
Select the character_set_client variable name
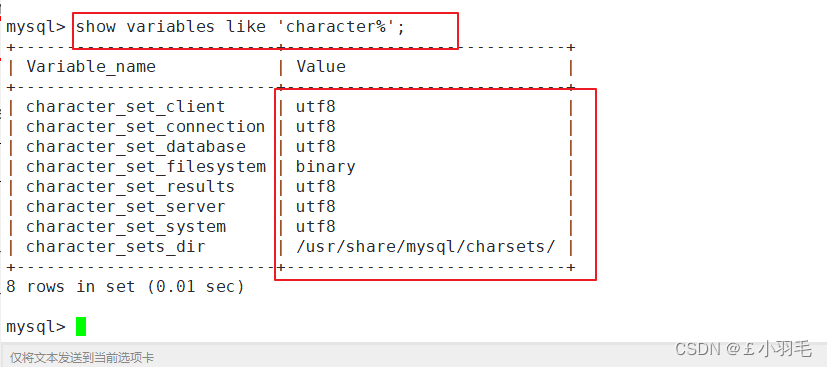[x=126, y=107]
